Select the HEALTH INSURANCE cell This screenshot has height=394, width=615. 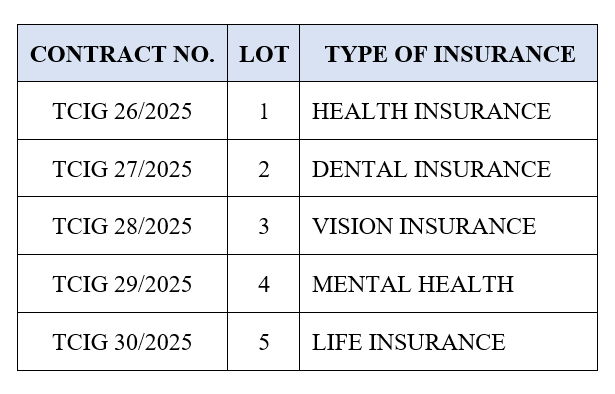point(449,111)
